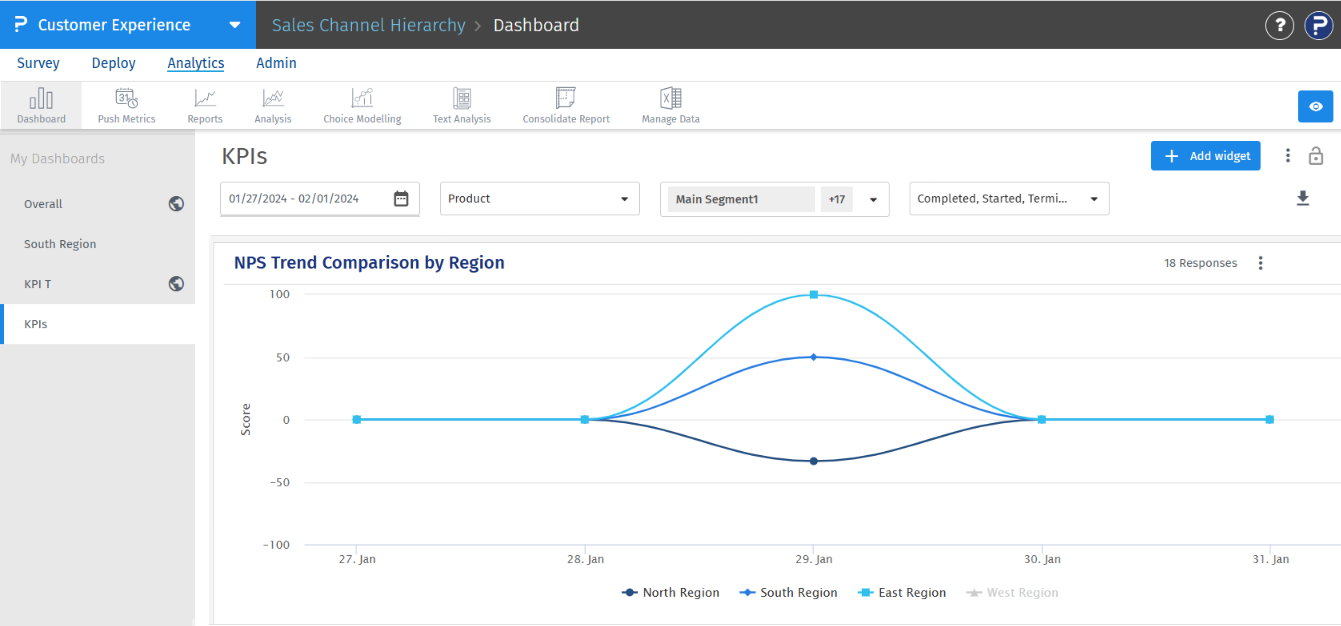Toggle North Region series in legend
The image size is (1341, 626).
pyautogui.click(x=671, y=593)
